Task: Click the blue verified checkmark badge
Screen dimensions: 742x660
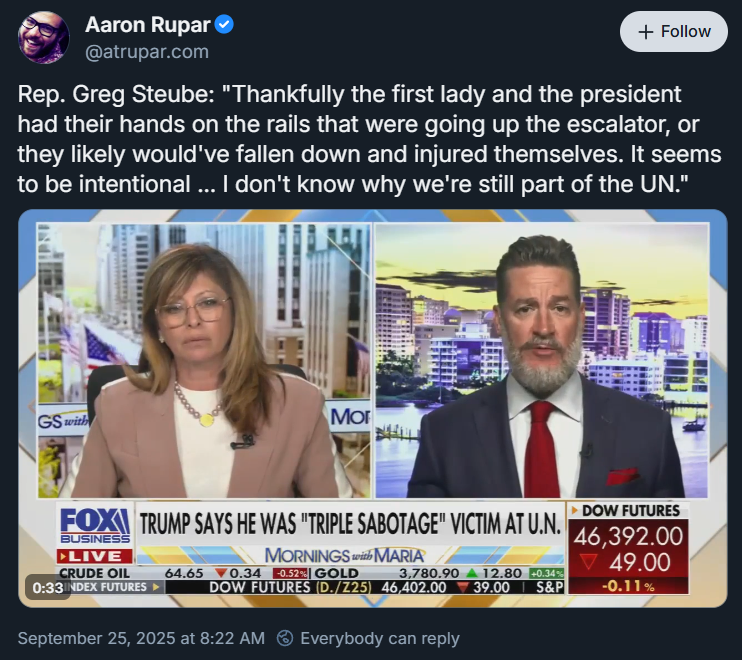Action: point(224,25)
